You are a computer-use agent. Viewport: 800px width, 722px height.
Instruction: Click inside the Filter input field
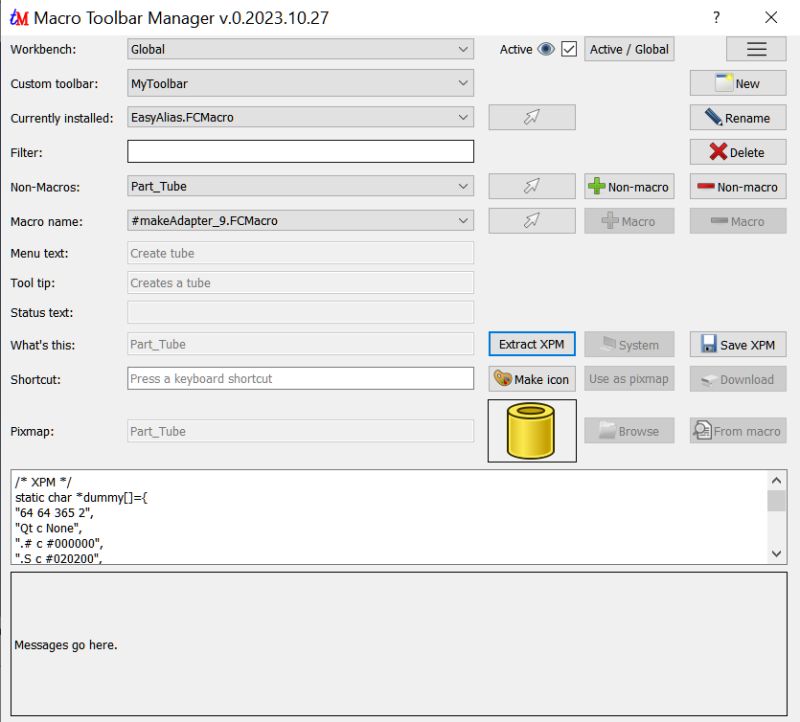click(x=300, y=152)
